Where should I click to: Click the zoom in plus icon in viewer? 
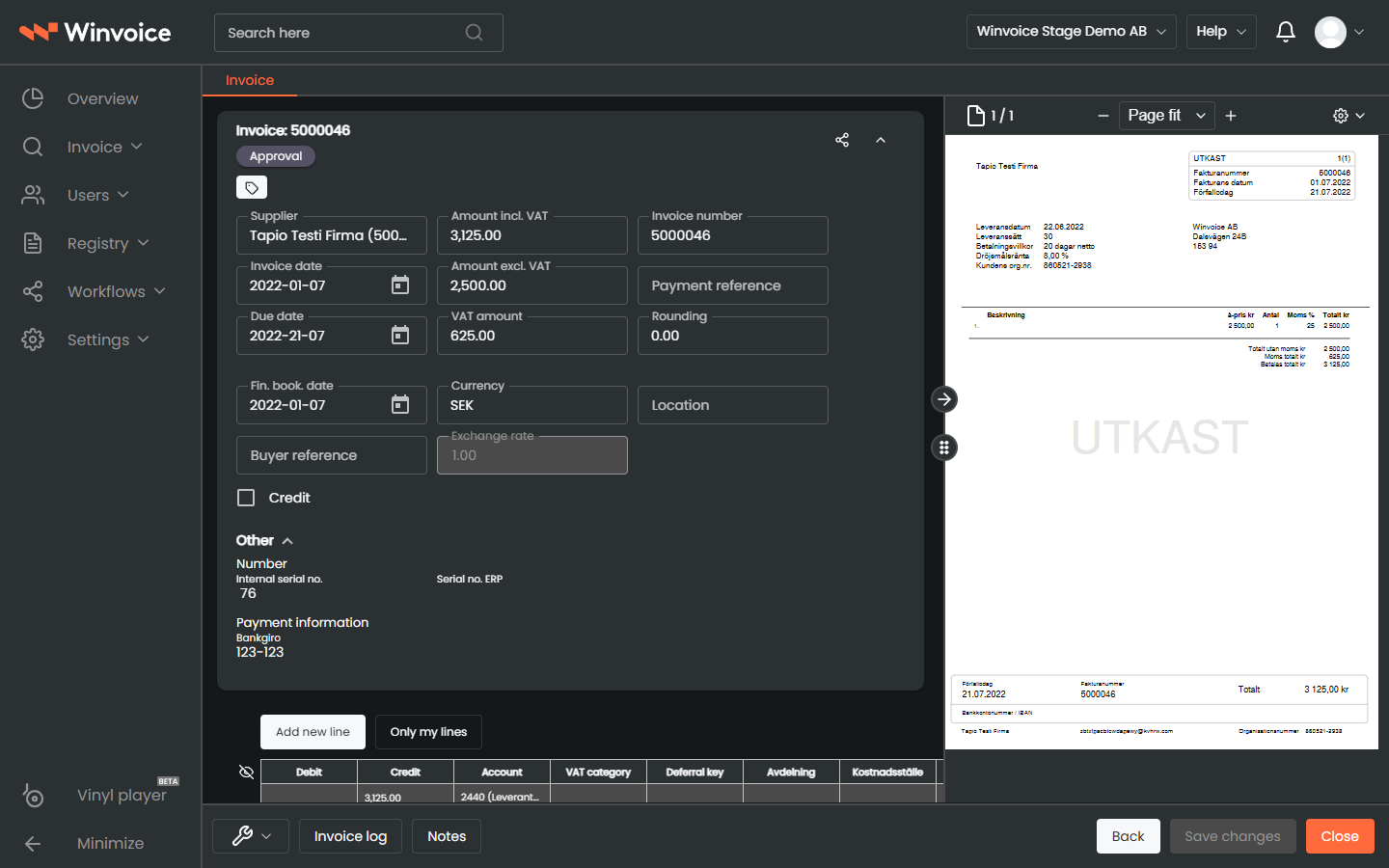pyautogui.click(x=1231, y=116)
